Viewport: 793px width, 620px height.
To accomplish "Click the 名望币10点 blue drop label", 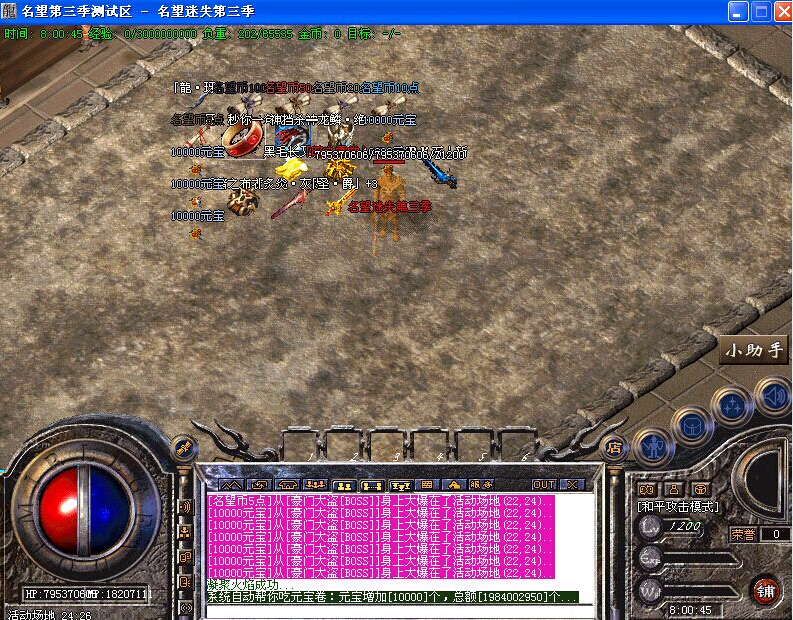I will tap(389, 88).
